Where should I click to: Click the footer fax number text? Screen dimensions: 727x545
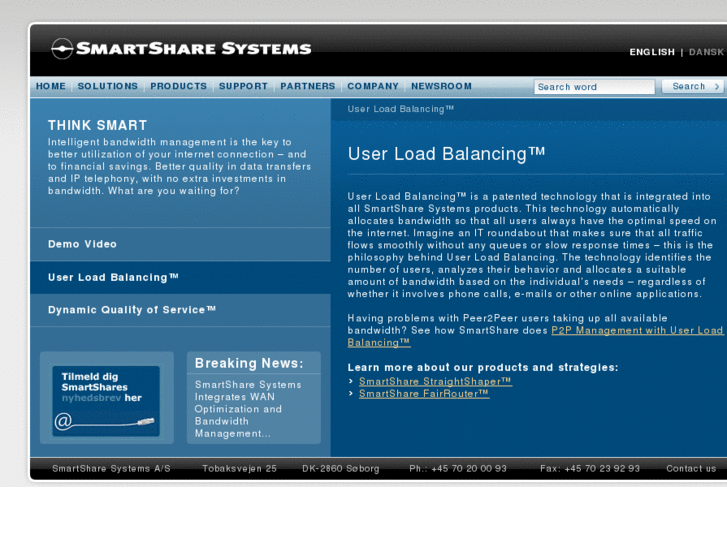tap(590, 468)
